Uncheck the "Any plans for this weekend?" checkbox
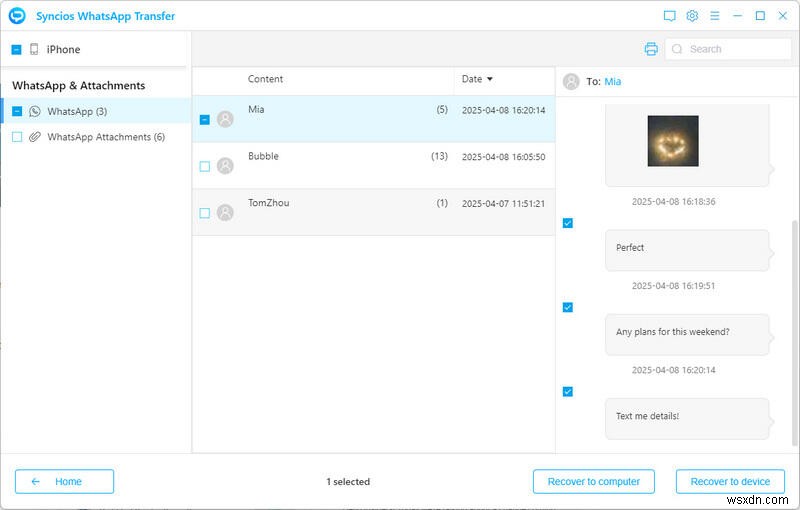Image resolution: width=800 pixels, height=510 pixels. [567, 307]
